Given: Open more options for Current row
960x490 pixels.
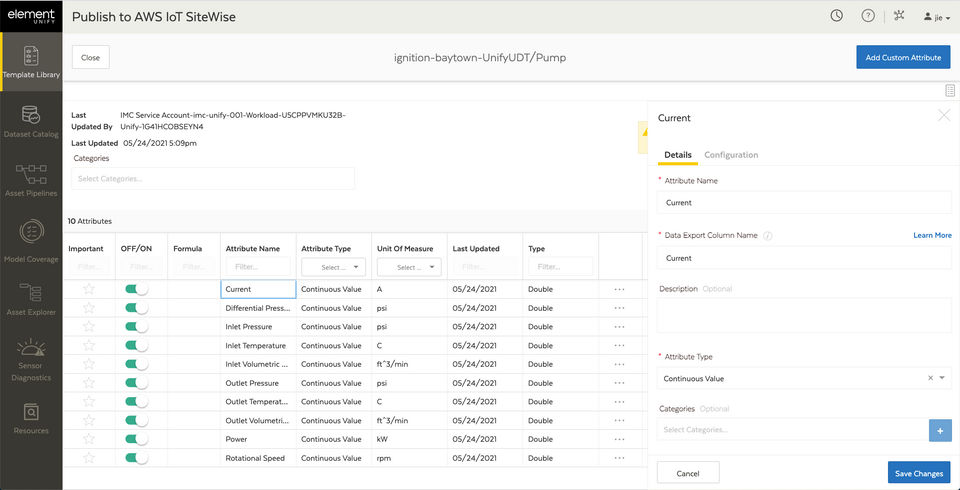Looking at the screenshot, I should coord(620,289).
